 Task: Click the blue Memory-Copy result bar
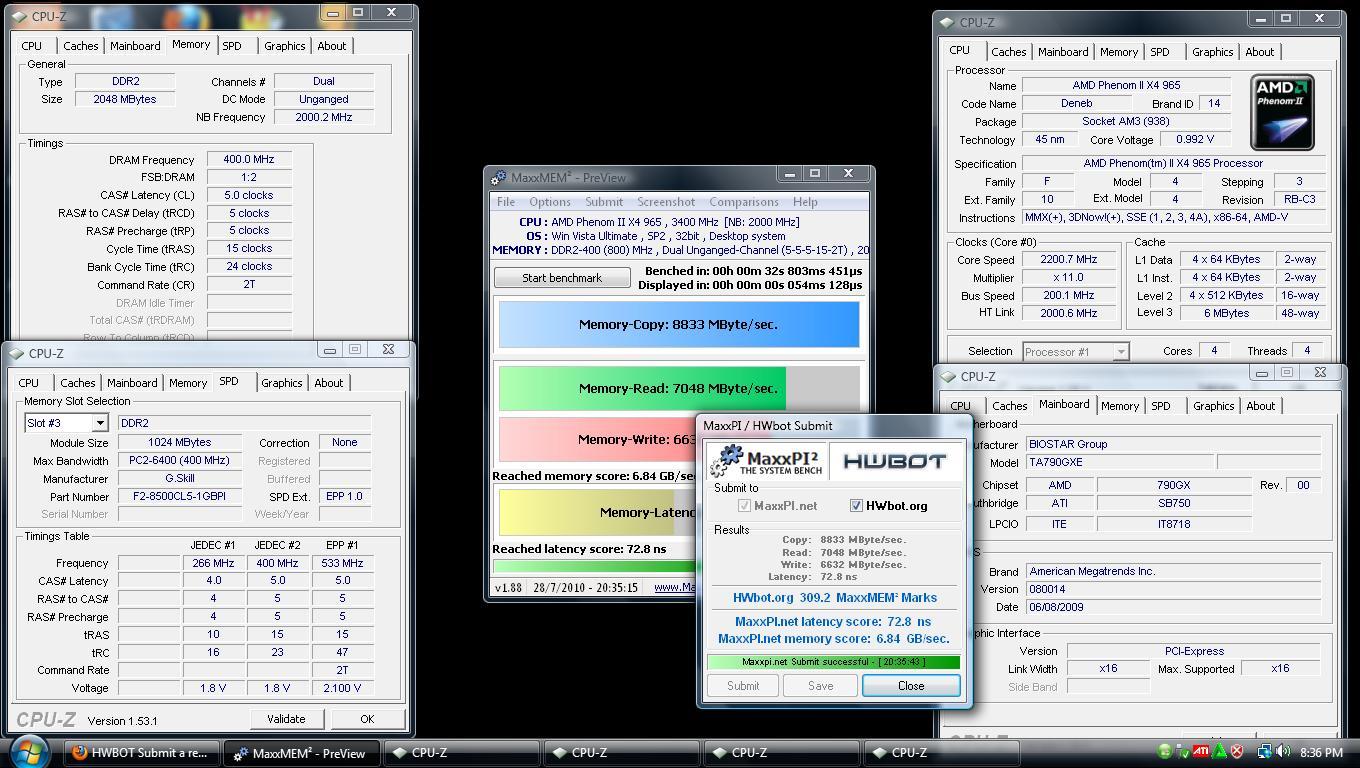click(x=679, y=324)
